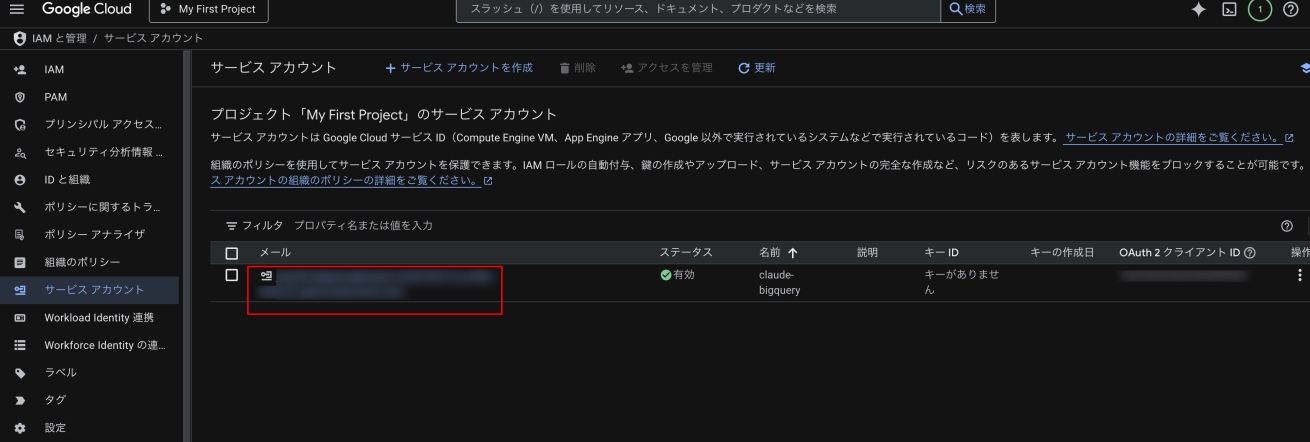Select the claude-bigquery row checkbox

click(232, 275)
